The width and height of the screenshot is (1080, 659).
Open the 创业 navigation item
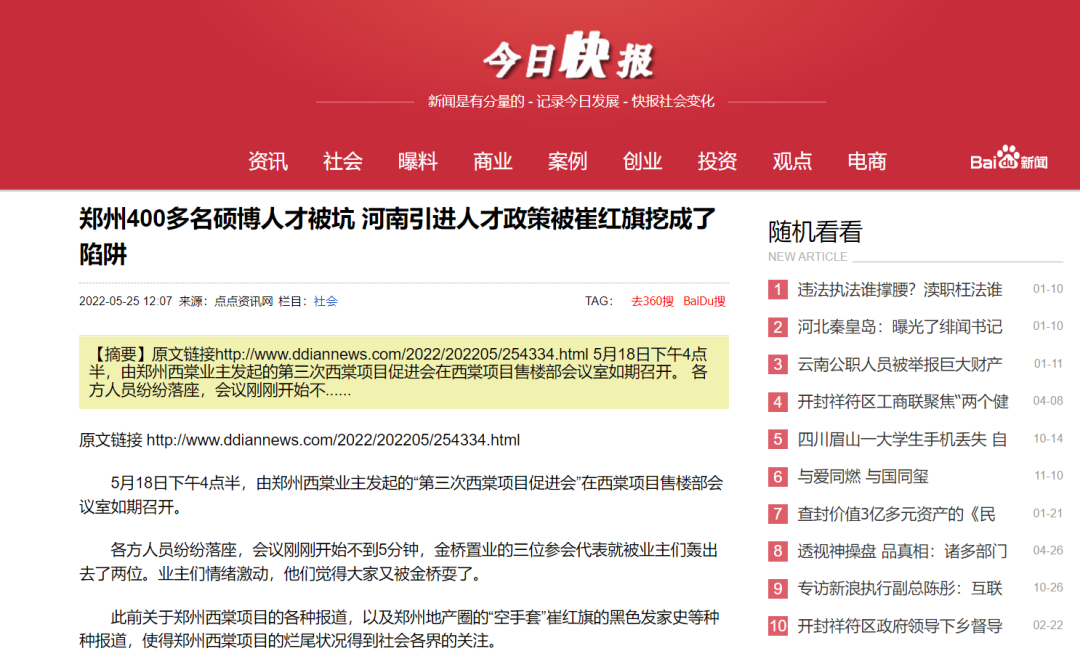point(643,161)
